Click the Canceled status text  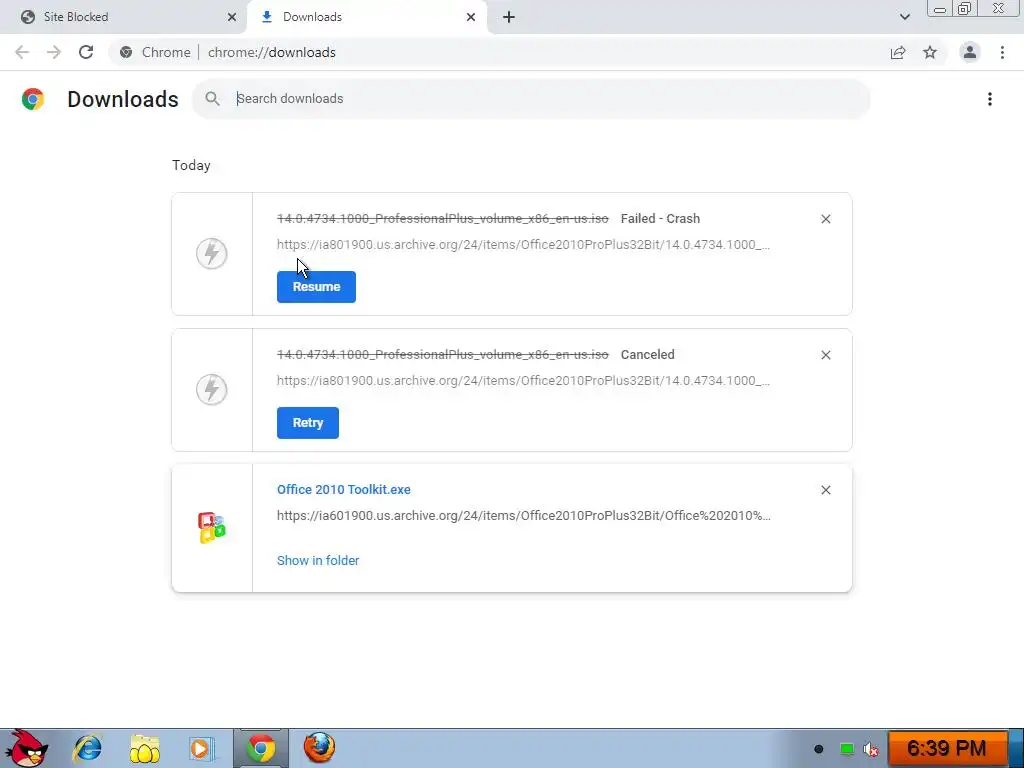tap(647, 354)
